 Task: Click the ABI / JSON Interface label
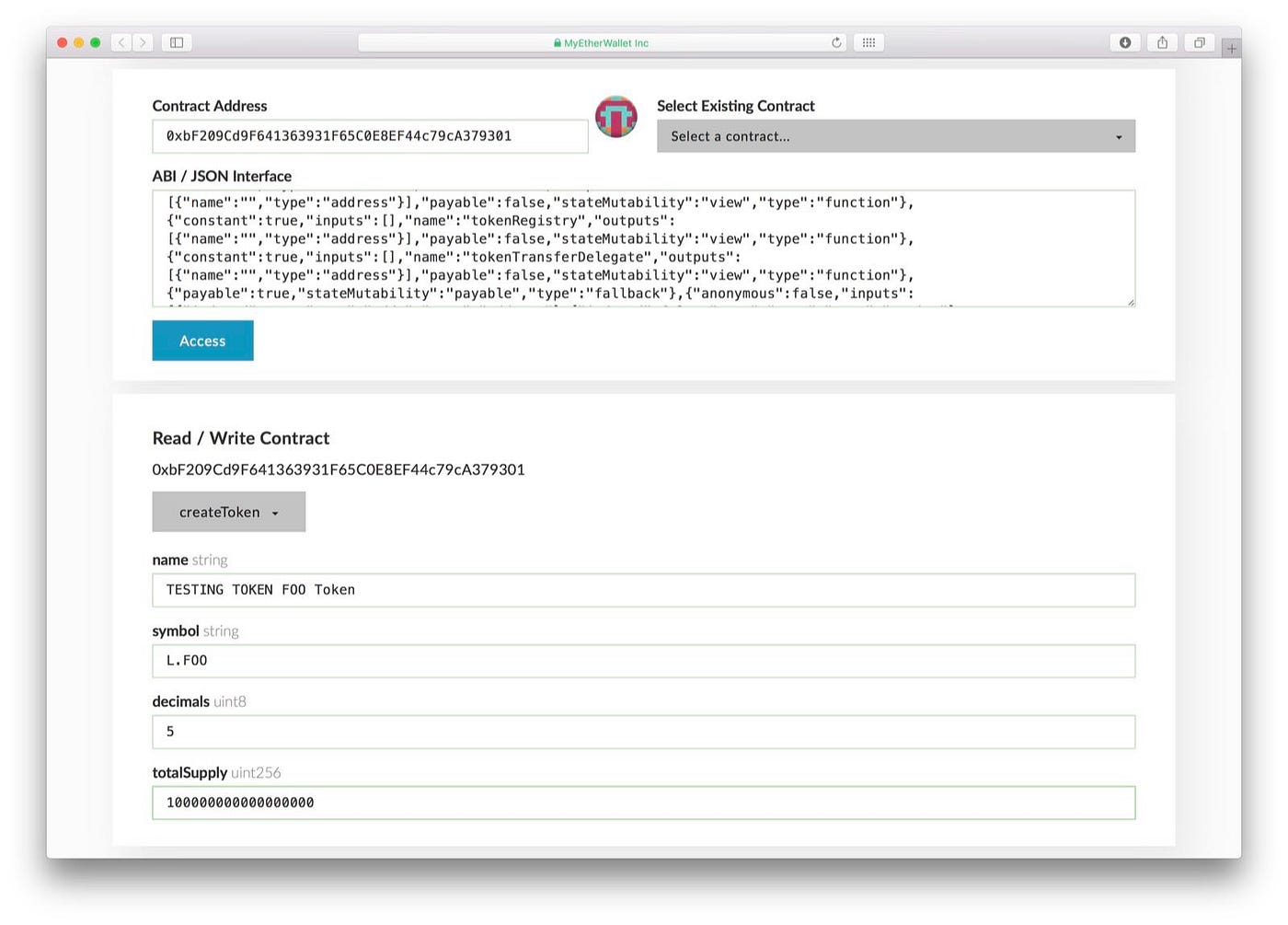tap(222, 176)
